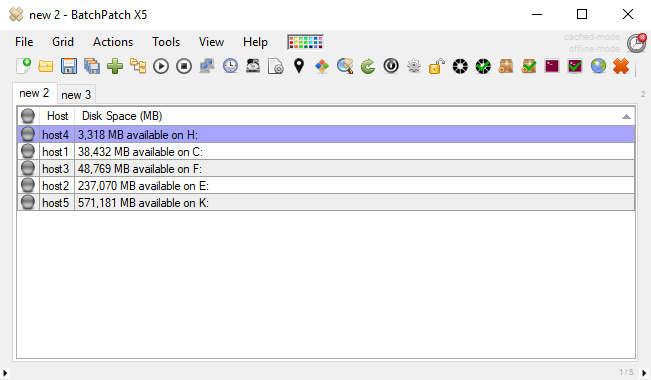The width and height of the screenshot is (651, 380).
Task: Click the power button icon in the toolbar
Action: click(x=391, y=66)
